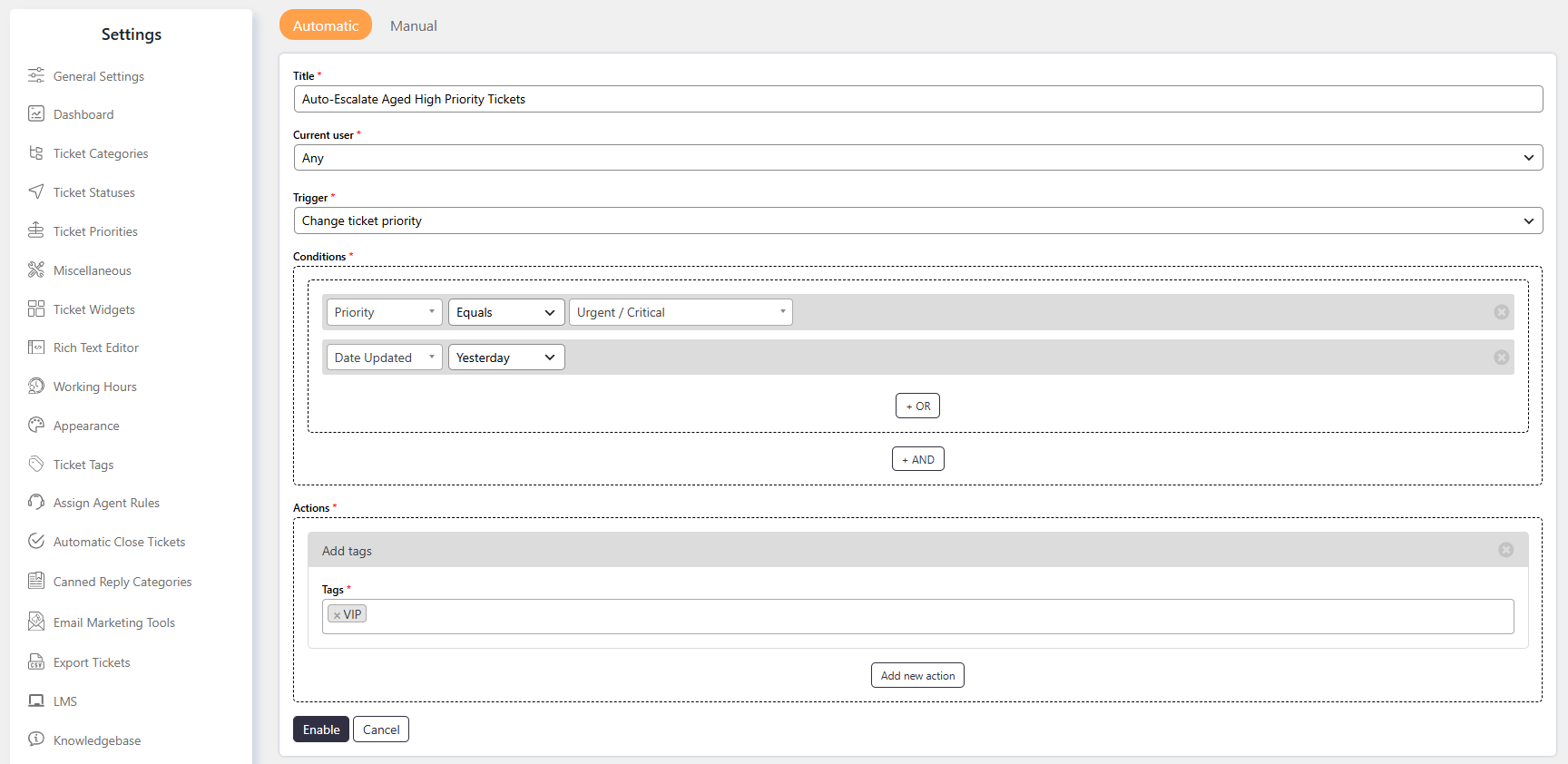Screen dimensions: 1568x764
Task: Switch to the Automatic tab
Action: (326, 25)
